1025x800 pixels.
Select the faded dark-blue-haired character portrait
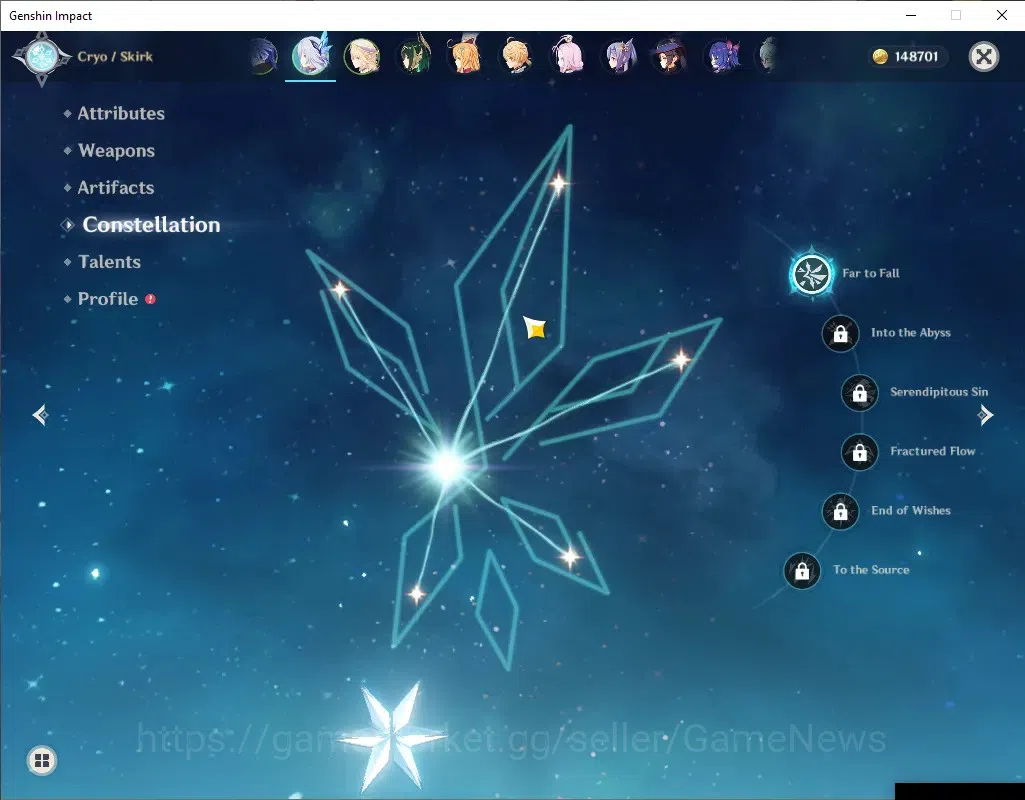[x=263, y=56]
